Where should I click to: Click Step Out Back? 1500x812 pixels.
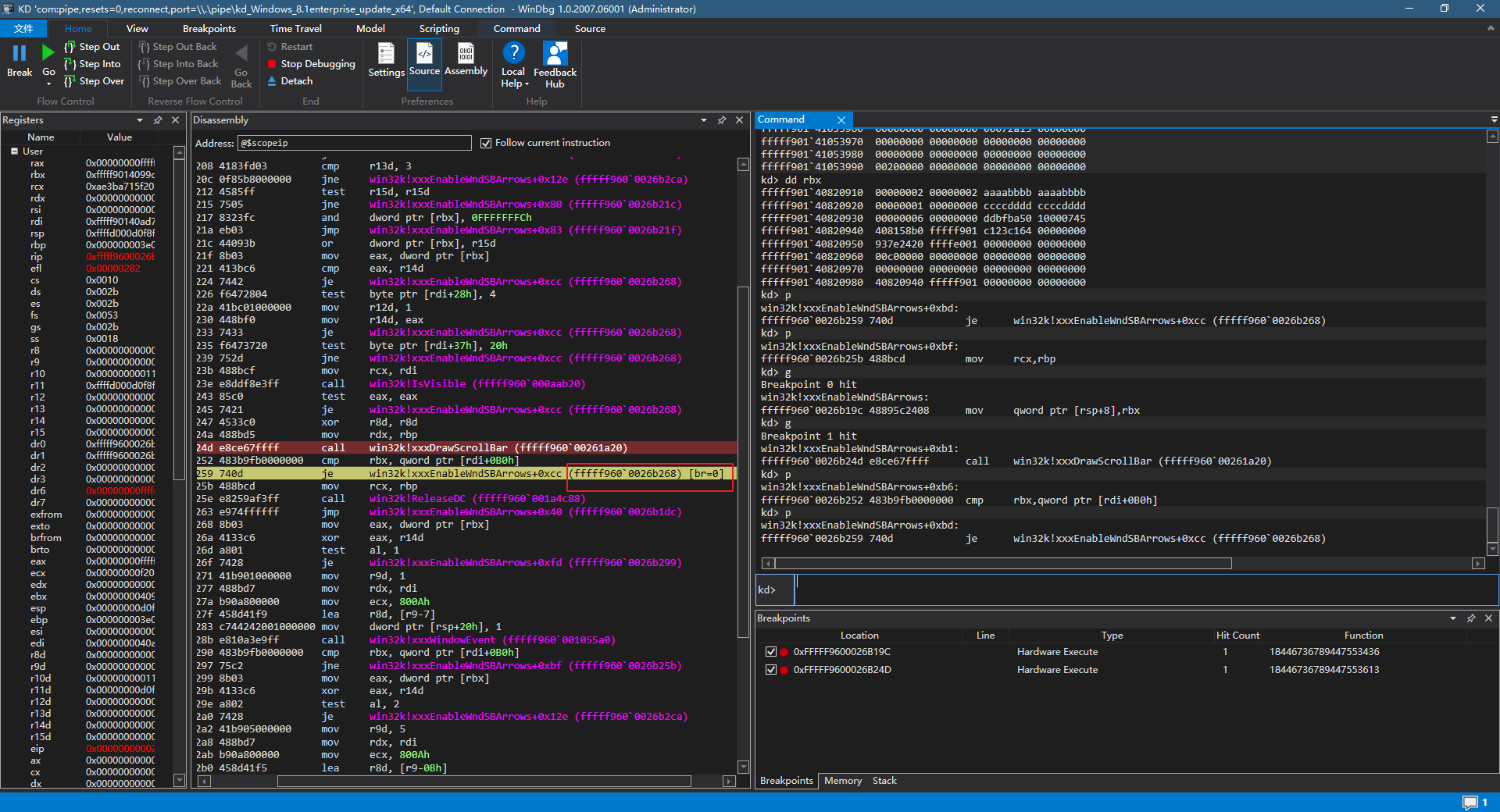[x=177, y=47]
